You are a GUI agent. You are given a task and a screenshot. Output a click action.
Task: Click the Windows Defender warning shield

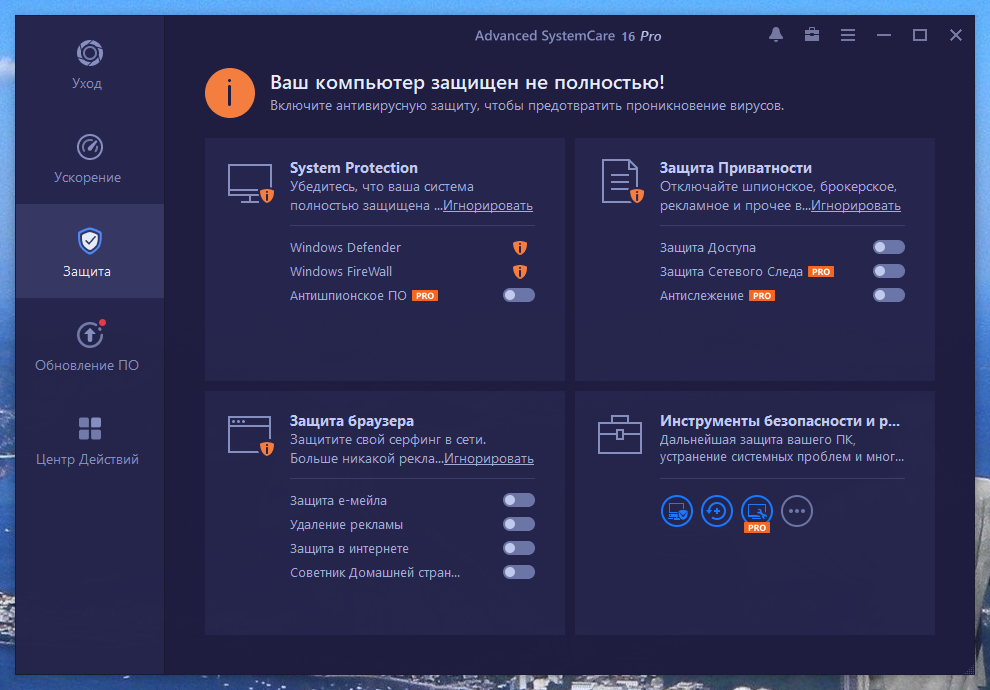click(520, 247)
